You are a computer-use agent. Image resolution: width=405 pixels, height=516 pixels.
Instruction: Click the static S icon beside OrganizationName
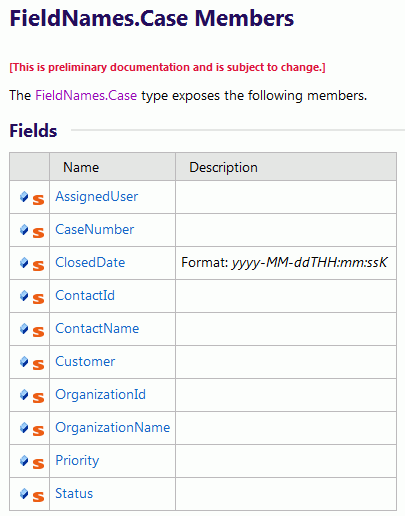(38, 431)
